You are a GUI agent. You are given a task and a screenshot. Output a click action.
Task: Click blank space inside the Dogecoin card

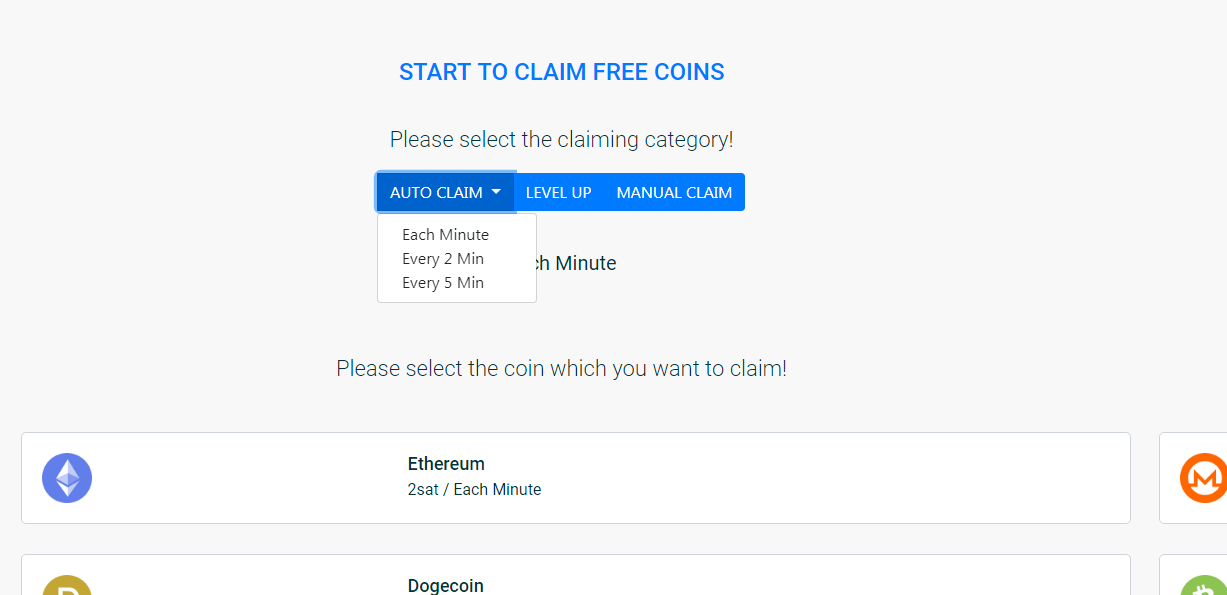[x=800, y=578]
